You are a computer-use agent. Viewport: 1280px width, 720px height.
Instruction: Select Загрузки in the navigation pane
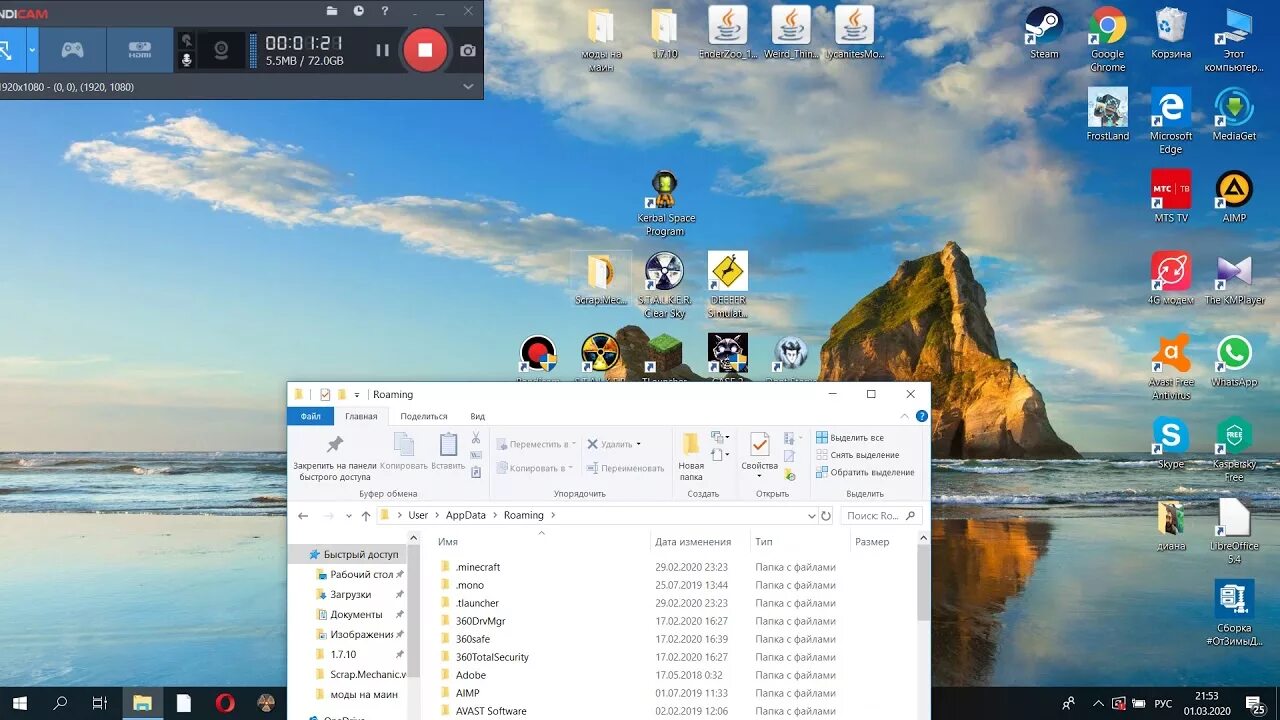pyautogui.click(x=350, y=594)
